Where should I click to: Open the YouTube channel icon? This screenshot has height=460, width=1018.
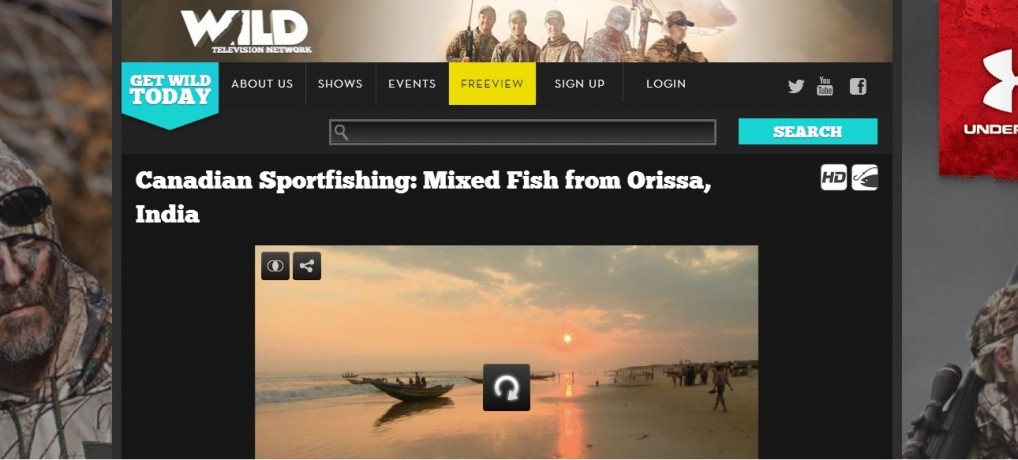click(825, 86)
